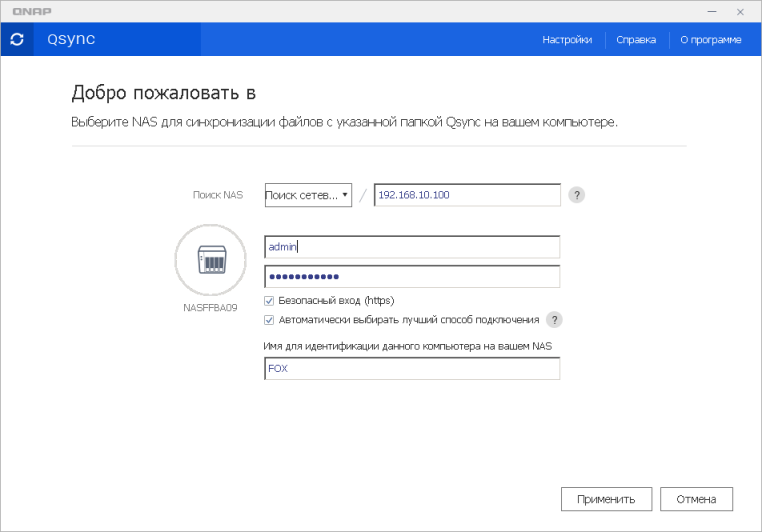Focus the password field
This screenshot has height=532, width=762.
(412, 276)
